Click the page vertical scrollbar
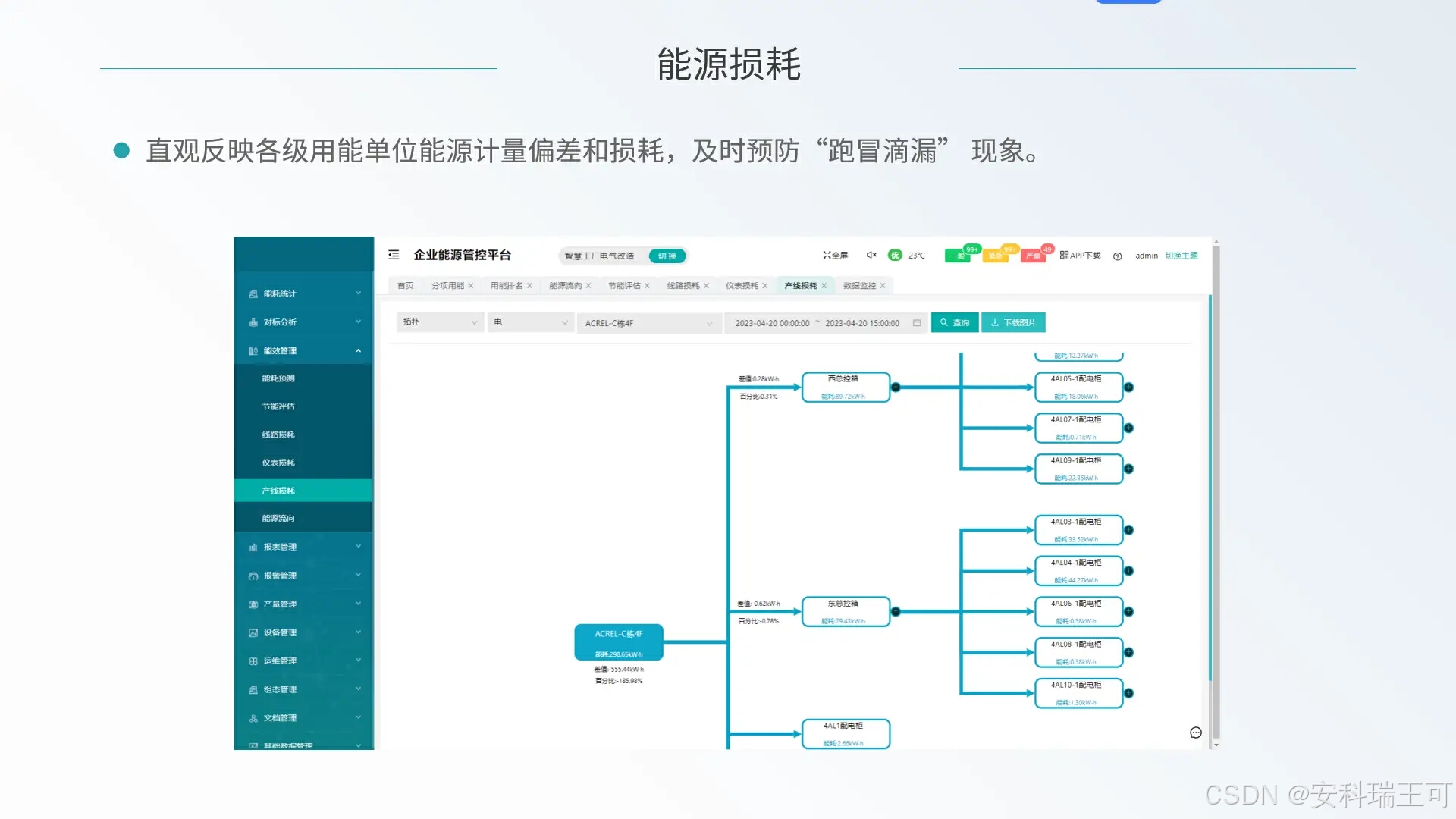This screenshot has height=819, width=1456. (1216, 493)
